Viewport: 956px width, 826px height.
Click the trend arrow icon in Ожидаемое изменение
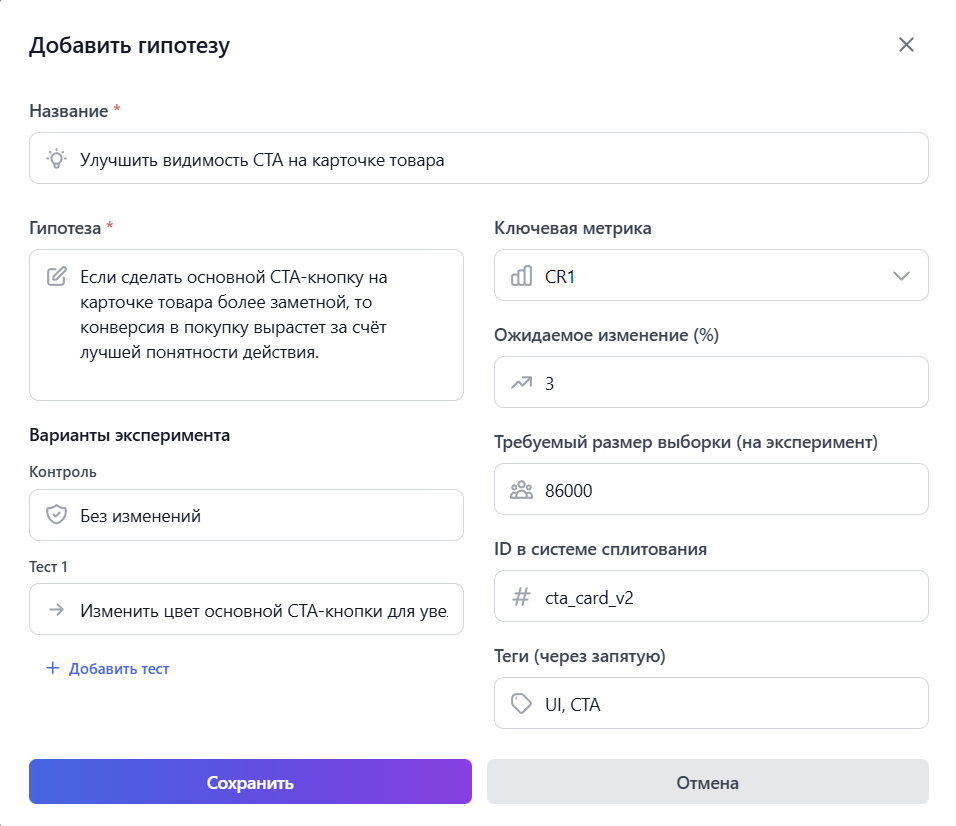pos(520,382)
